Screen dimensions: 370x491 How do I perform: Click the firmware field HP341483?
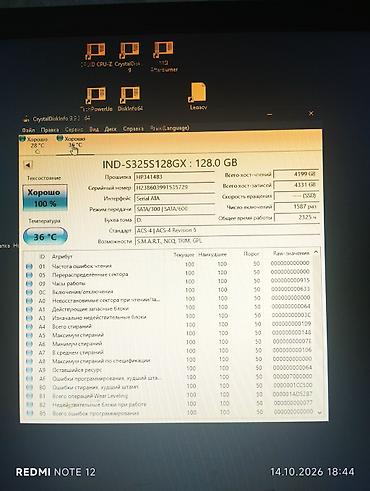tap(174, 177)
